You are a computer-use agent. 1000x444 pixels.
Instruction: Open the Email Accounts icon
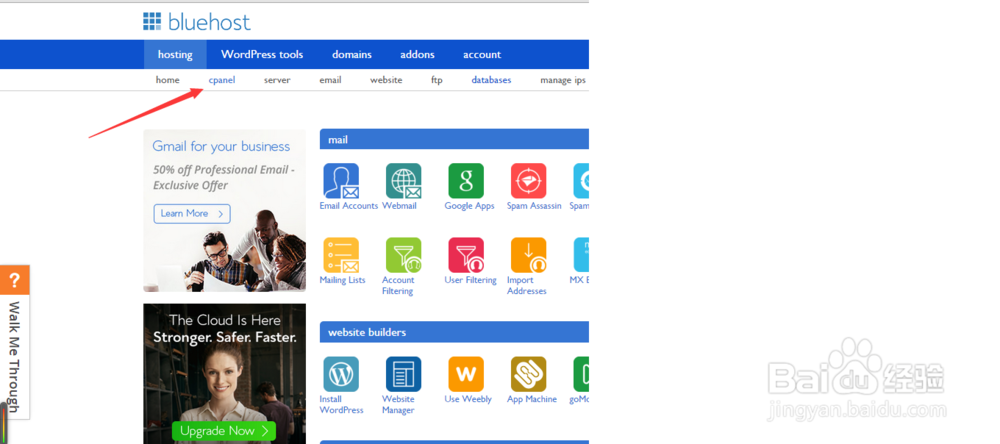click(x=341, y=181)
